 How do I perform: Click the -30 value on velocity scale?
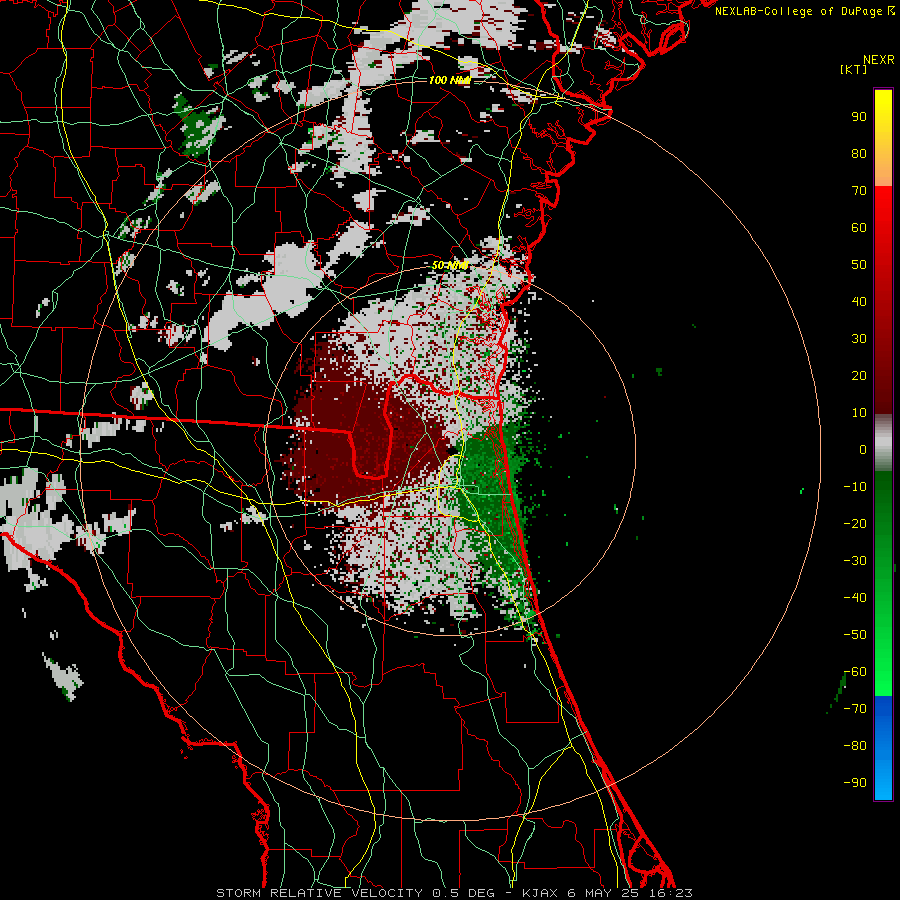[855, 561]
